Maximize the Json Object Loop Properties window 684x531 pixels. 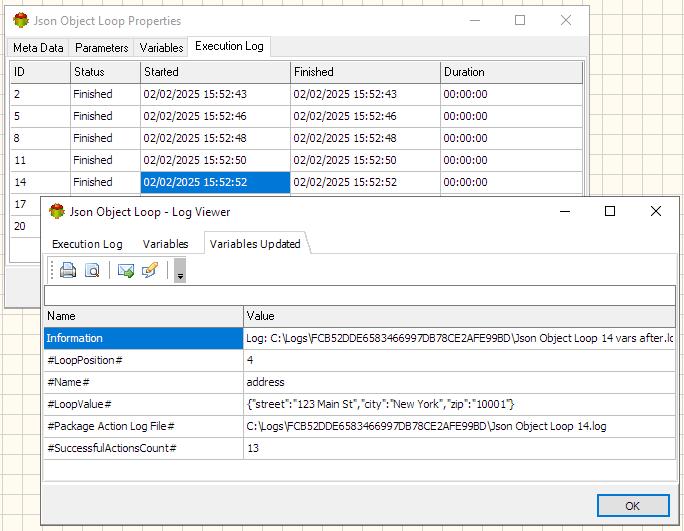(x=520, y=20)
